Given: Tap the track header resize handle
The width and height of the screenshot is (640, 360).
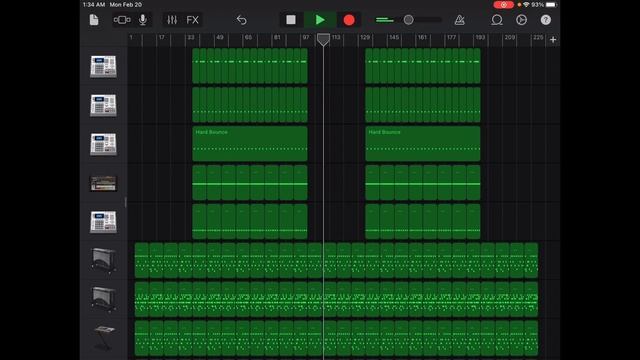Looking at the screenshot, I should point(125,202).
